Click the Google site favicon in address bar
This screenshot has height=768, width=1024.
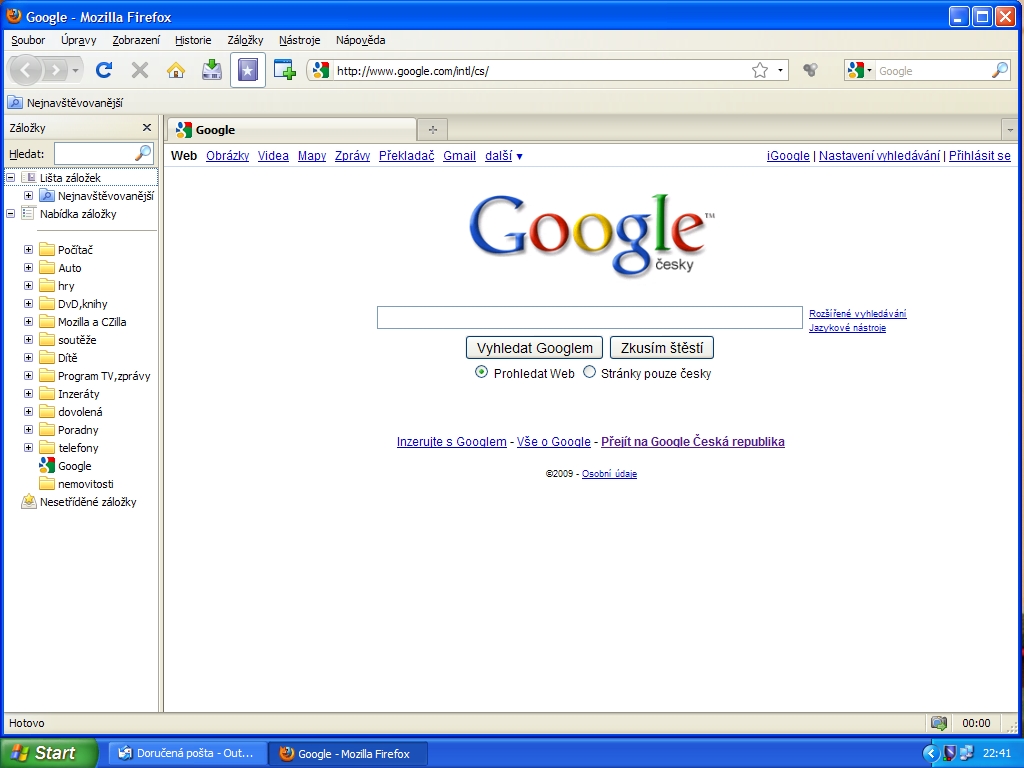(x=320, y=71)
